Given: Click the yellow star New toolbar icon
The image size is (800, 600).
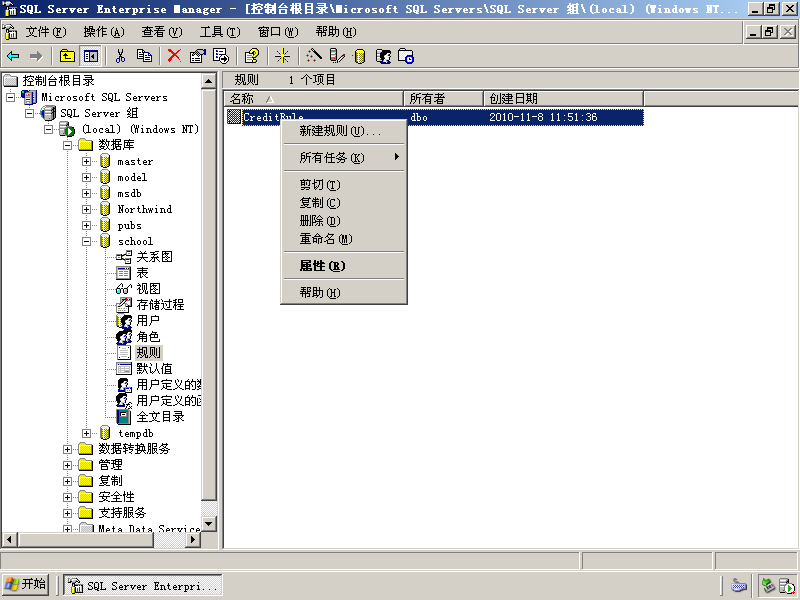Looking at the screenshot, I should click(x=282, y=56).
